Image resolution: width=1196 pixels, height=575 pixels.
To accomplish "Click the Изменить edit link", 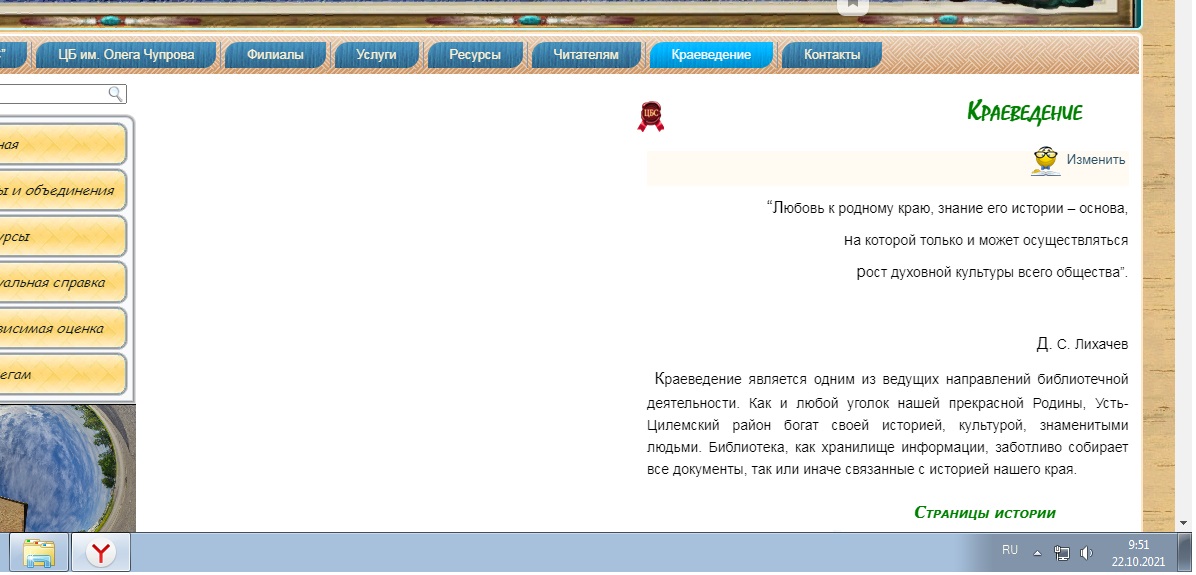I will click(1095, 160).
